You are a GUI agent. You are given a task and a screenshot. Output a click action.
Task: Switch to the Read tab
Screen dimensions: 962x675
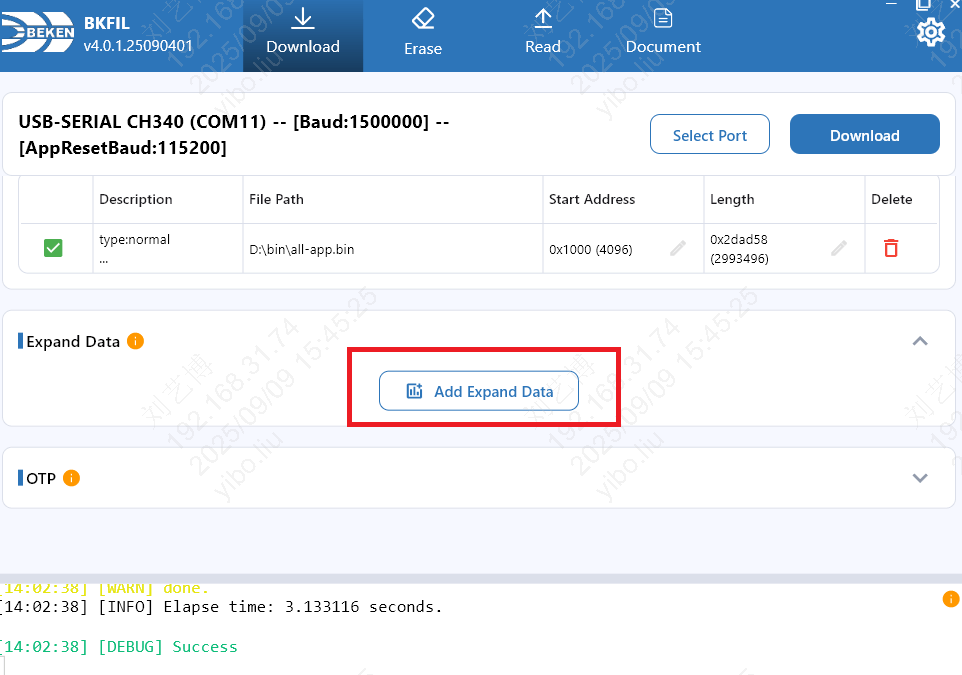pos(543,35)
